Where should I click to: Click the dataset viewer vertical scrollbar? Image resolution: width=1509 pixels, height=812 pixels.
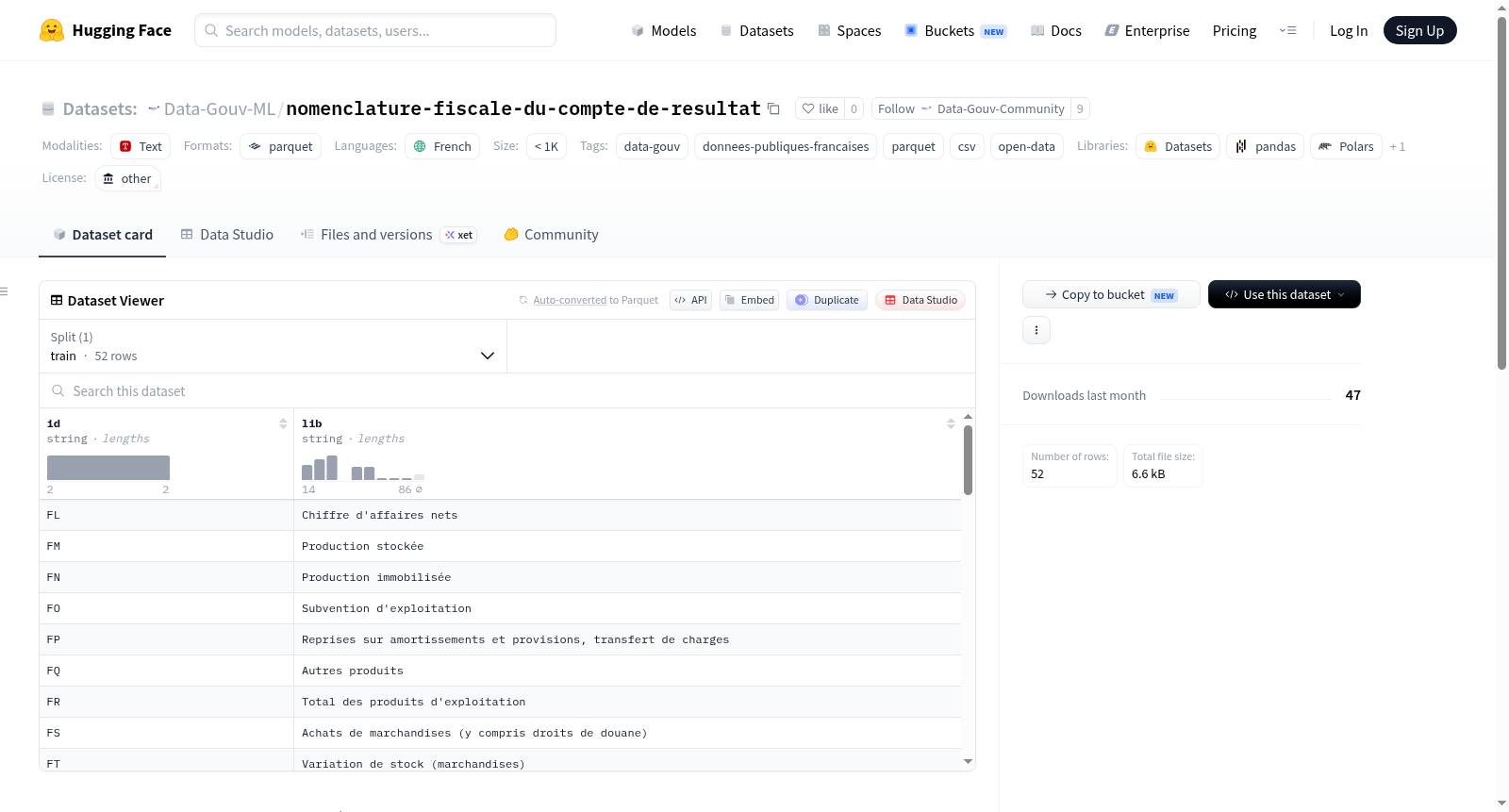[968, 460]
